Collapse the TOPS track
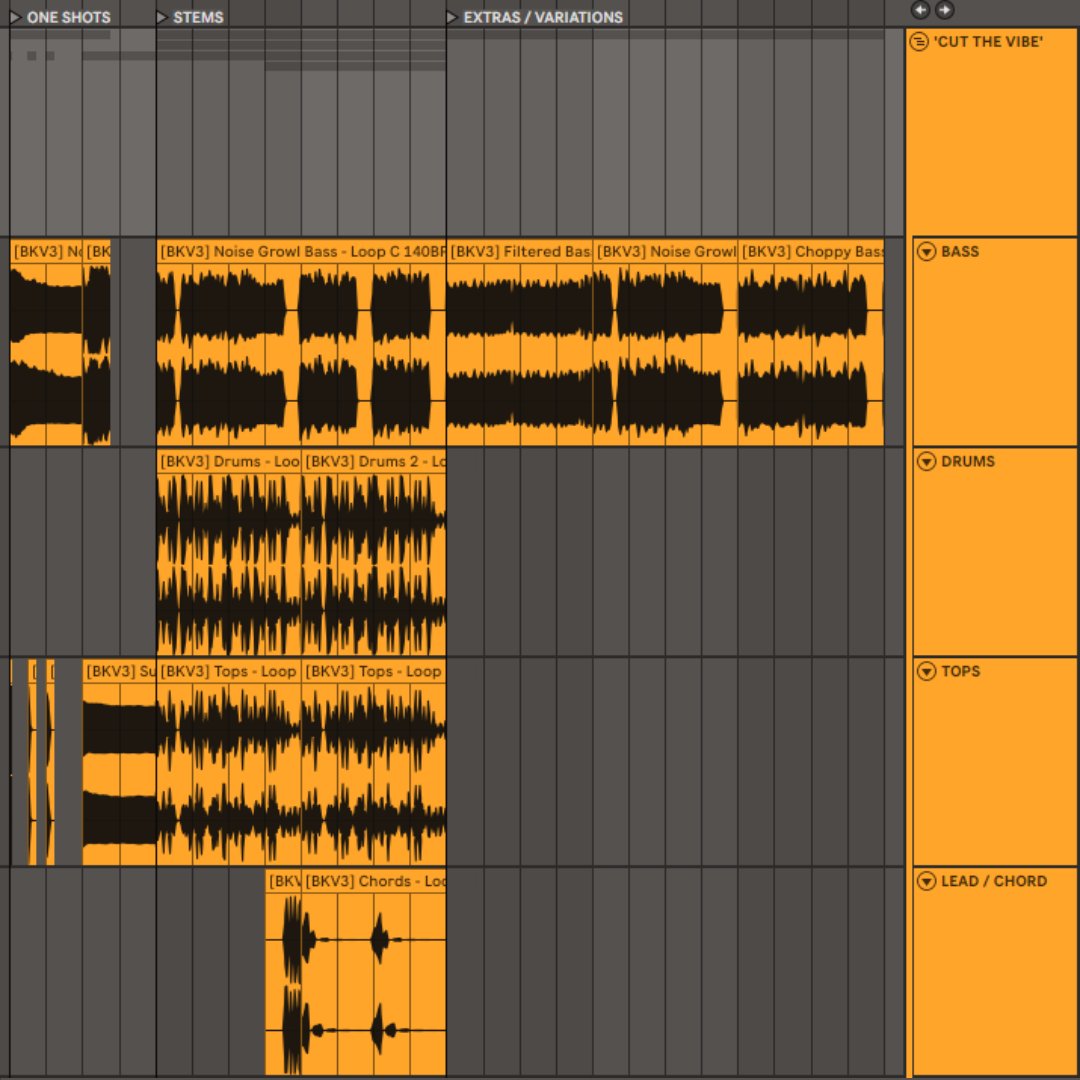This screenshot has height=1080, width=1080. click(927, 672)
